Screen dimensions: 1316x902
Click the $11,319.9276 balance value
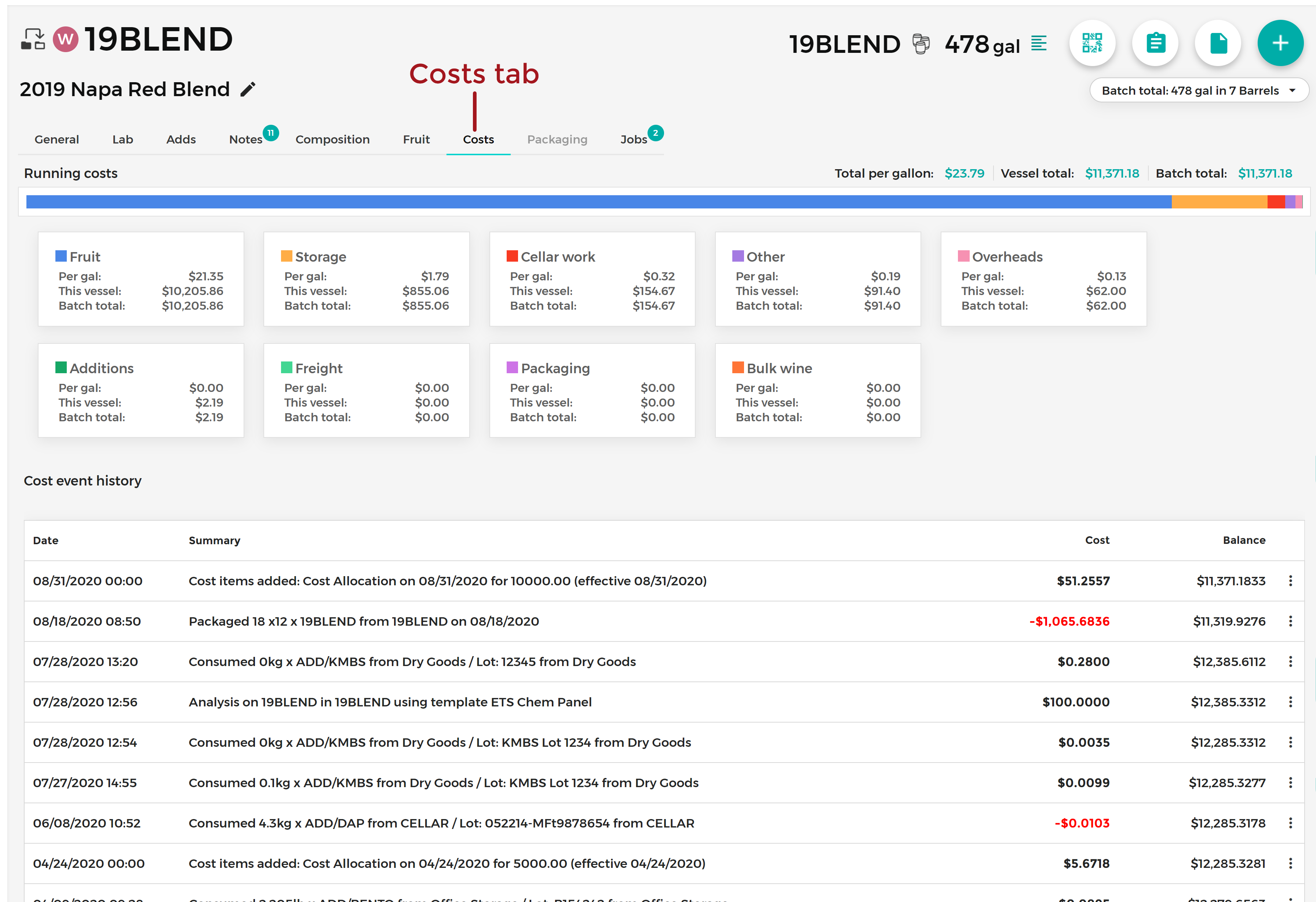pos(1229,621)
